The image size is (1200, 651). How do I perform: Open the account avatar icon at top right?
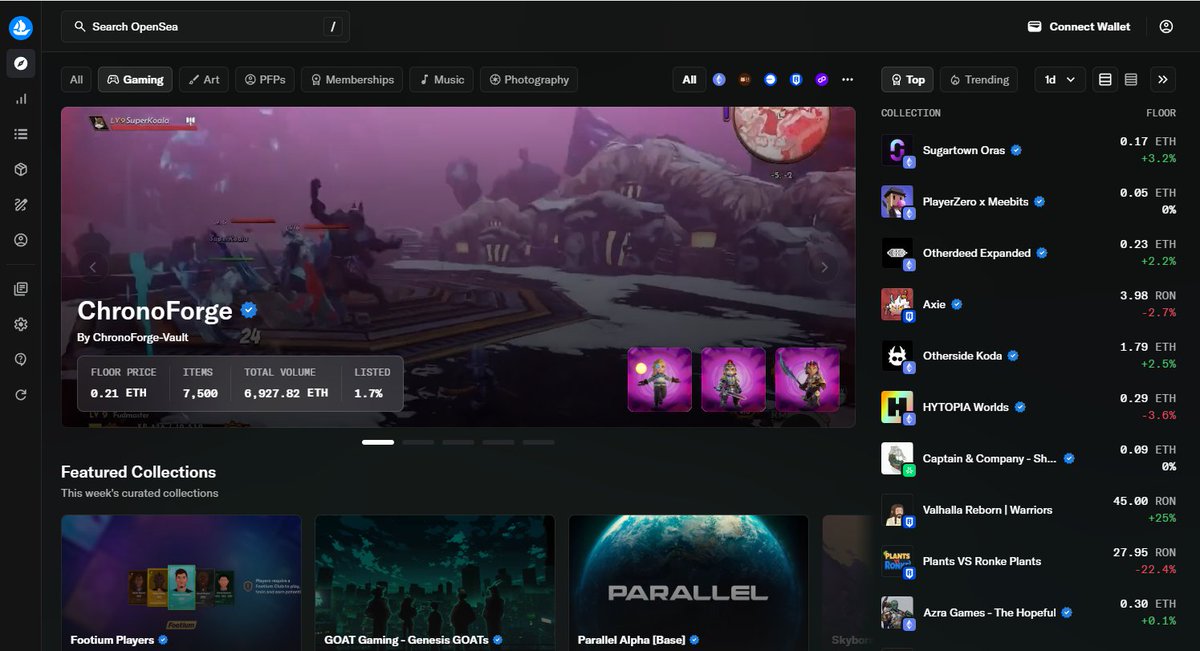point(1166,27)
